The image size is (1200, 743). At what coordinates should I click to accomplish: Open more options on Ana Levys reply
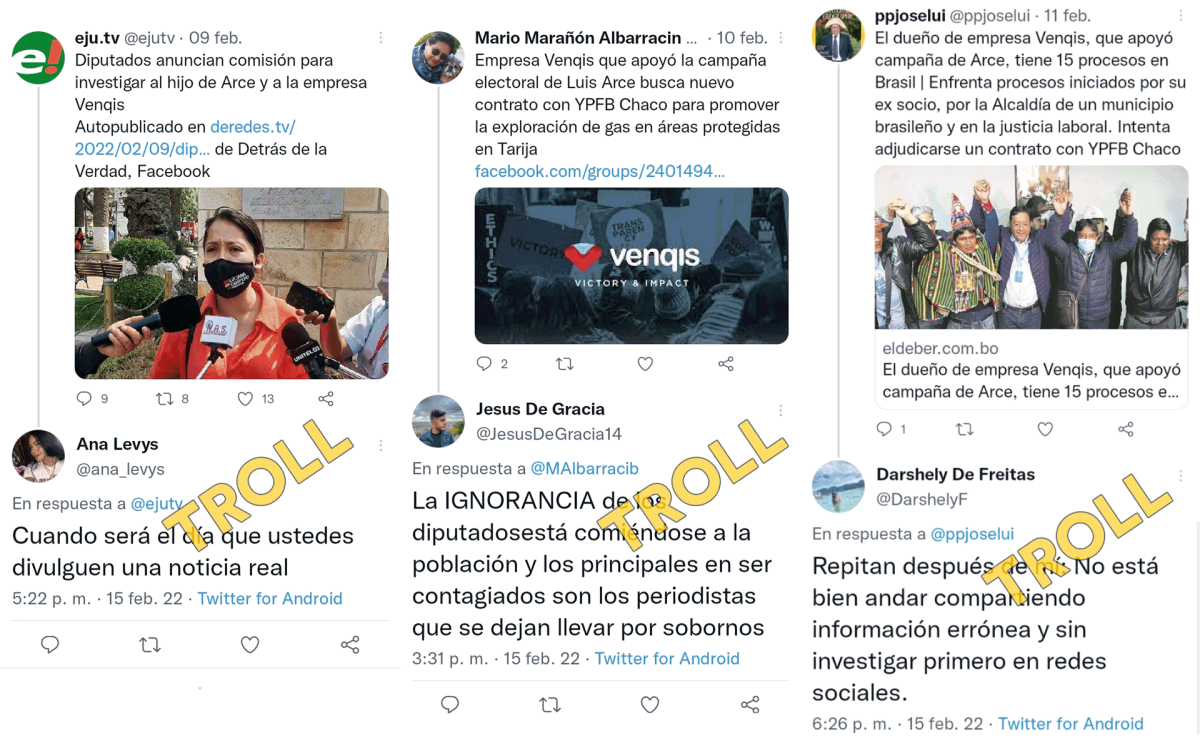381,444
